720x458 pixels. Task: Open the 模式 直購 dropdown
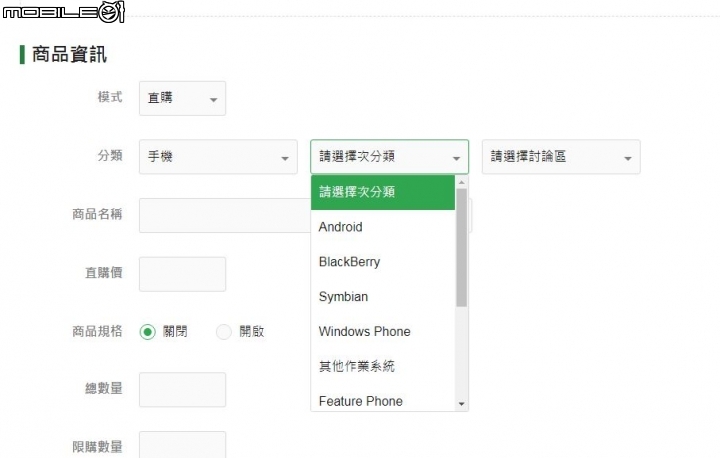[x=182, y=98]
